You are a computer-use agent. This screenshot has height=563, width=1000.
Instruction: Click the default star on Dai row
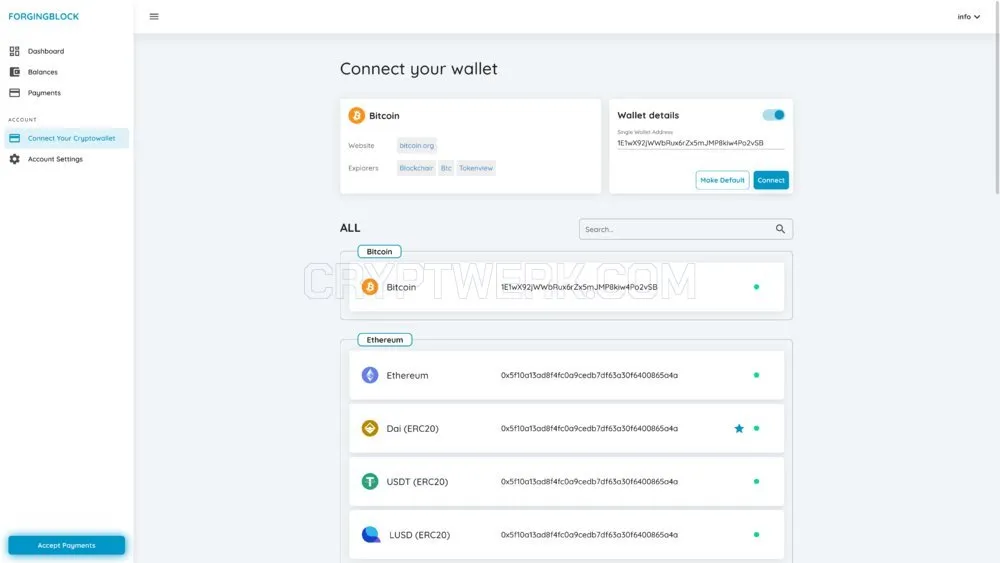[739, 428]
